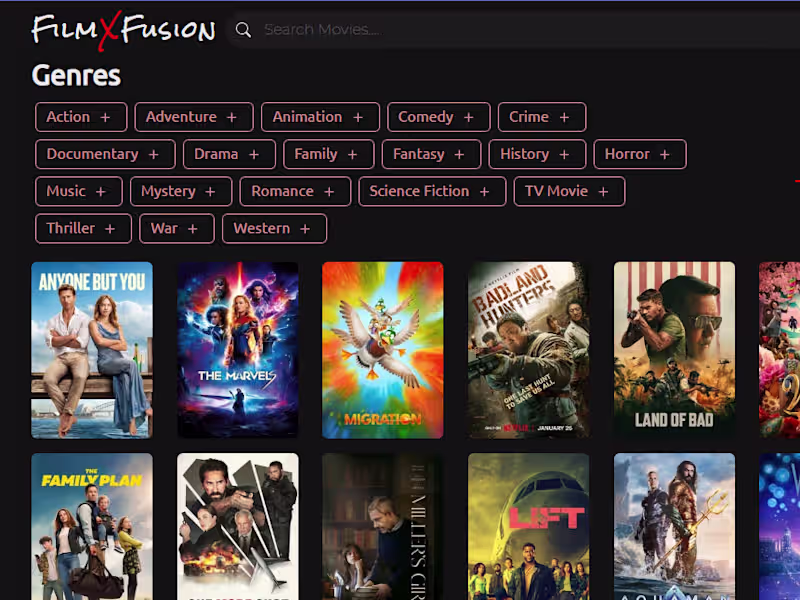800x600 pixels.
Task: Toggle the Comedy genre filter
Action: pos(439,117)
